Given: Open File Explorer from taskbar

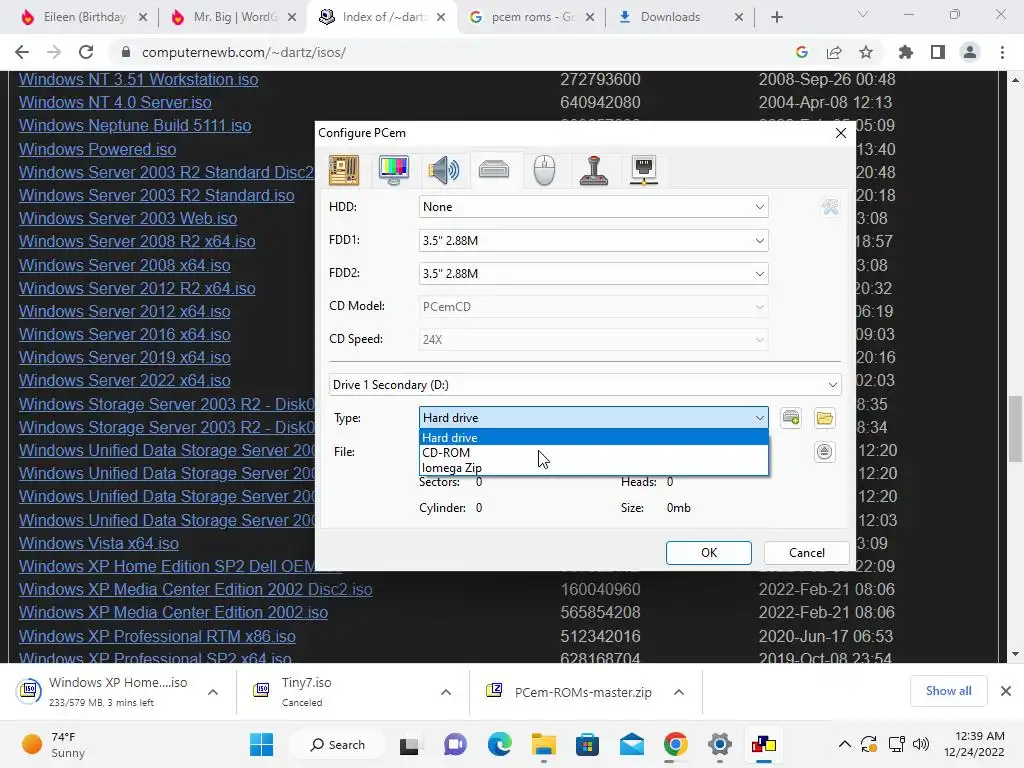Looking at the screenshot, I should [x=543, y=744].
